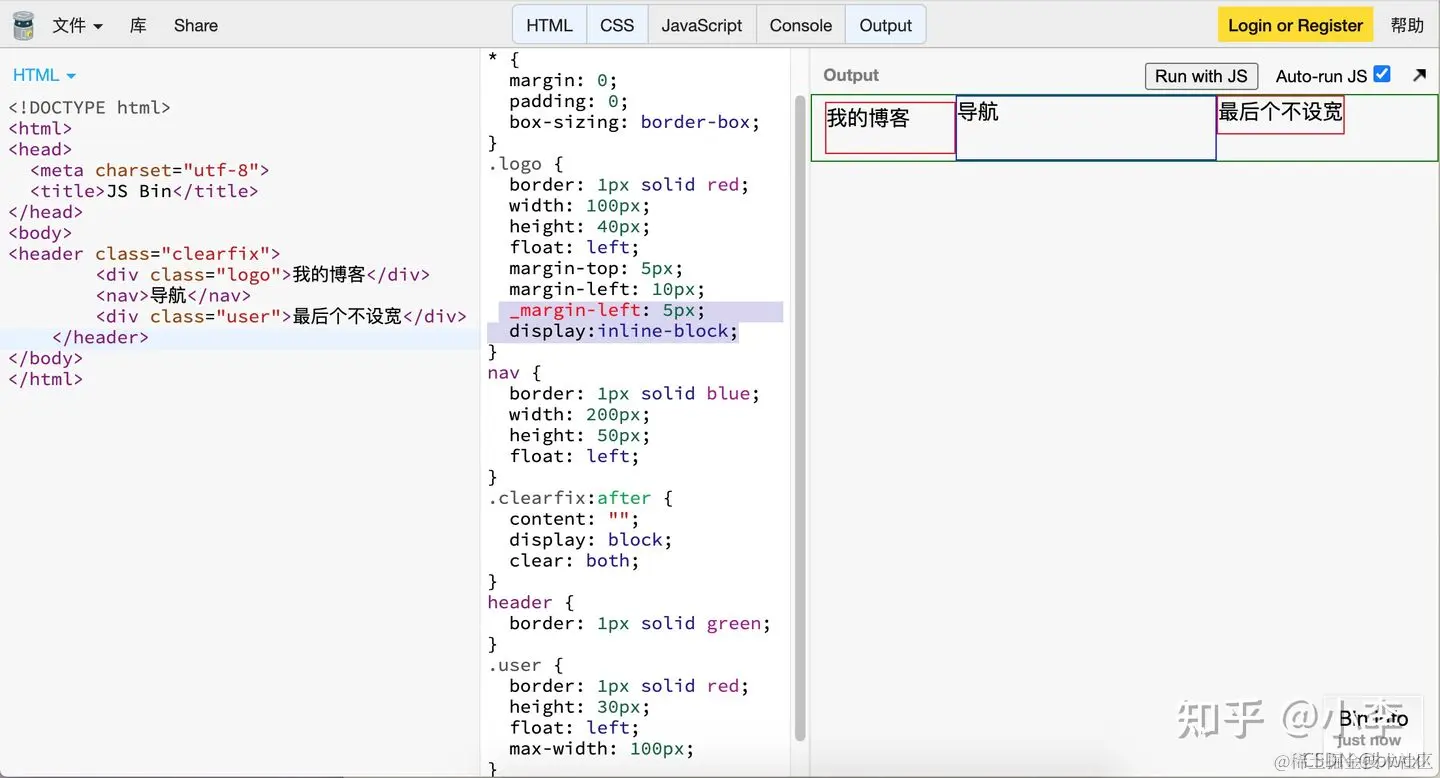Open the 帮助 help menu
The width and height of the screenshot is (1440, 778).
click(x=1407, y=25)
